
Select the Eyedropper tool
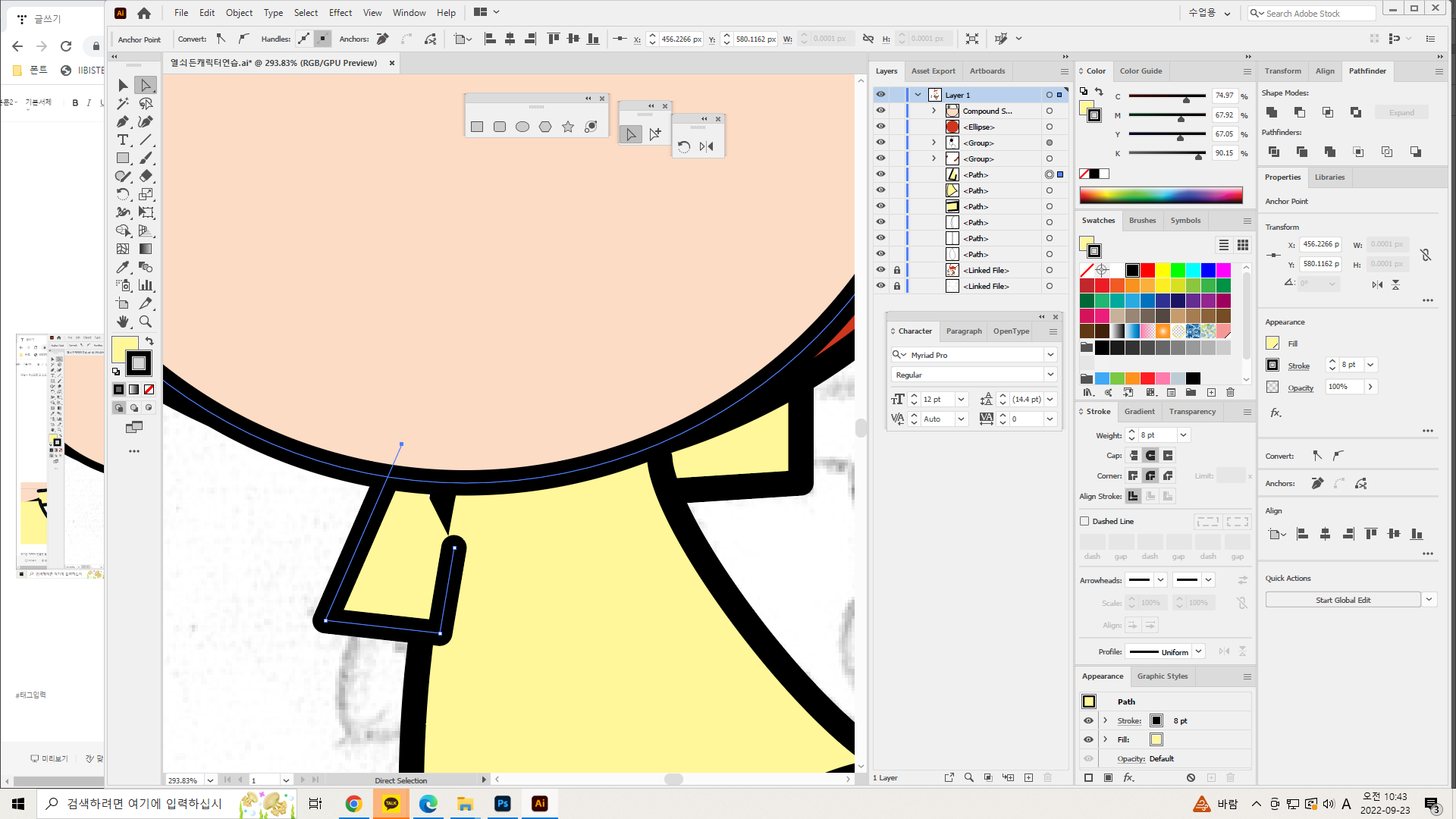[123, 267]
